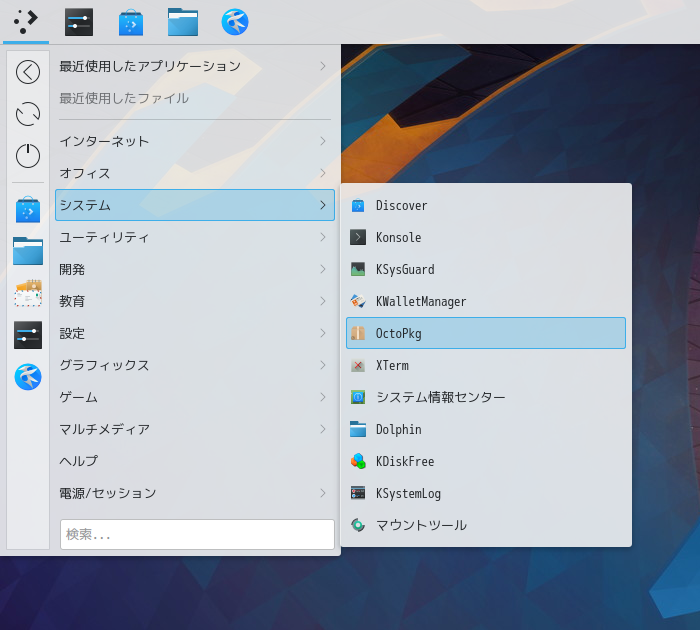Click the KDiskFree icon
This screenshot has height=630, width=700.
(x=358, y=461)
